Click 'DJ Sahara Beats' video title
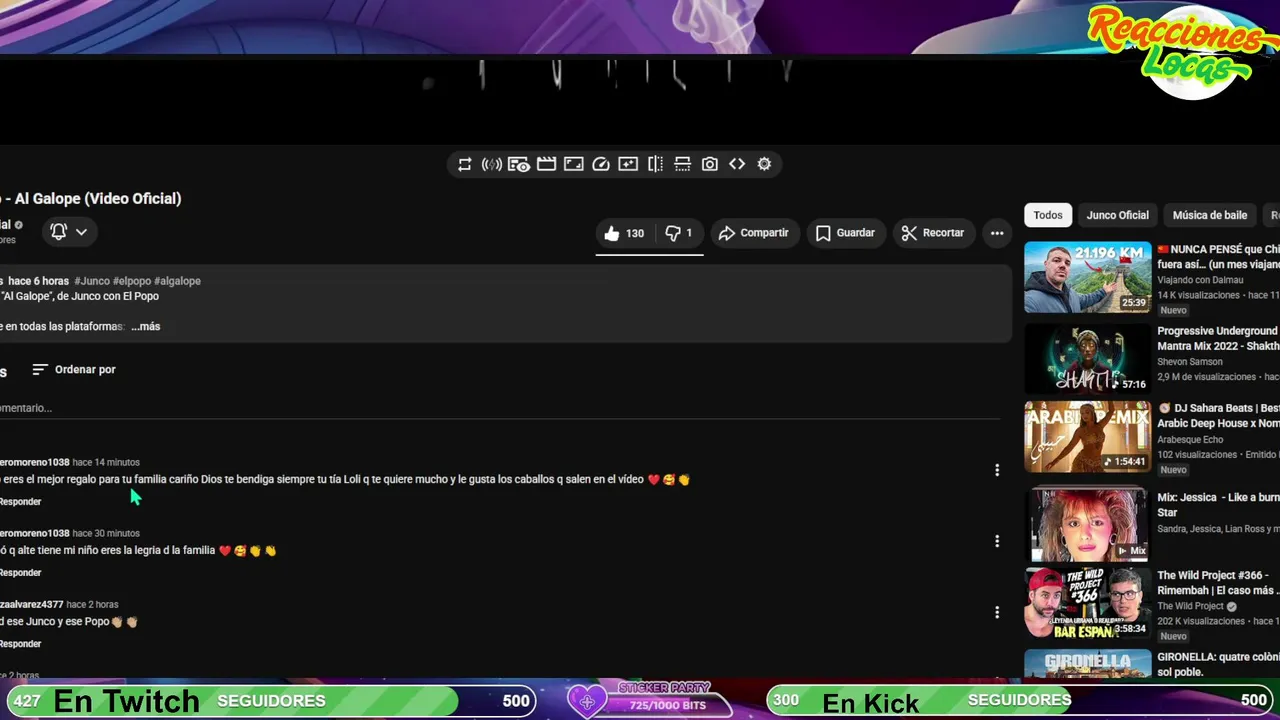 pyautogui.click(x=1218, y=416)
